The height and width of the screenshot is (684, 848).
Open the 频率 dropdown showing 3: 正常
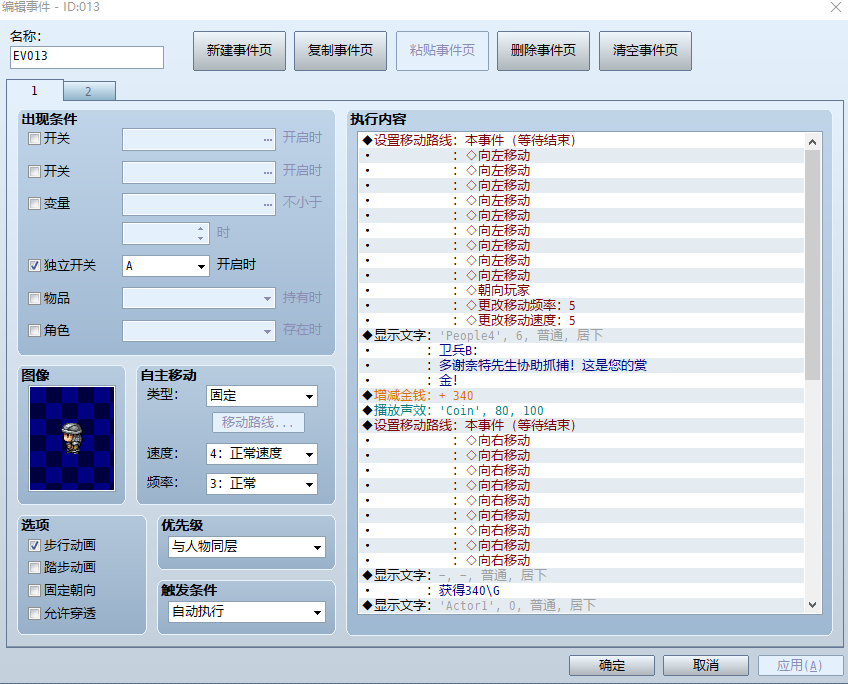(x=262, y=484)
